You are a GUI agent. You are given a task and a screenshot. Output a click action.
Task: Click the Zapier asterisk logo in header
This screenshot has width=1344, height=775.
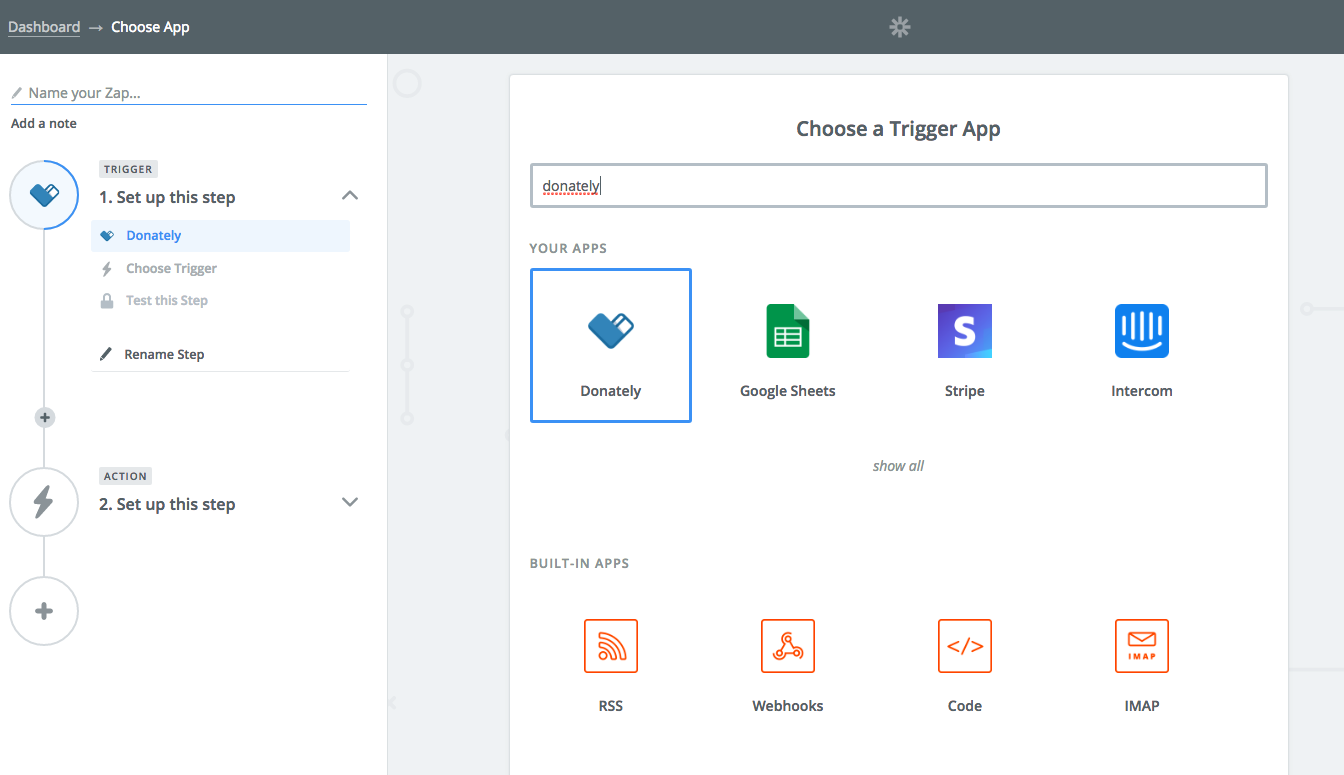pyautogui.click(x=900, y=27)
